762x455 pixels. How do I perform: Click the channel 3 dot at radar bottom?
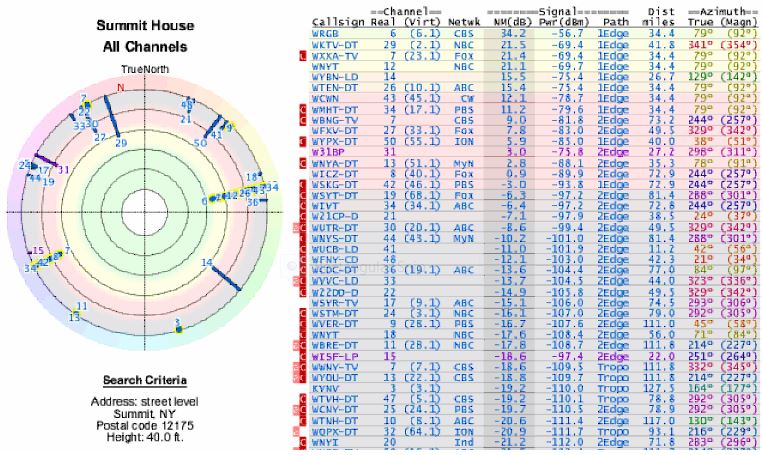(x=177, y=325)
